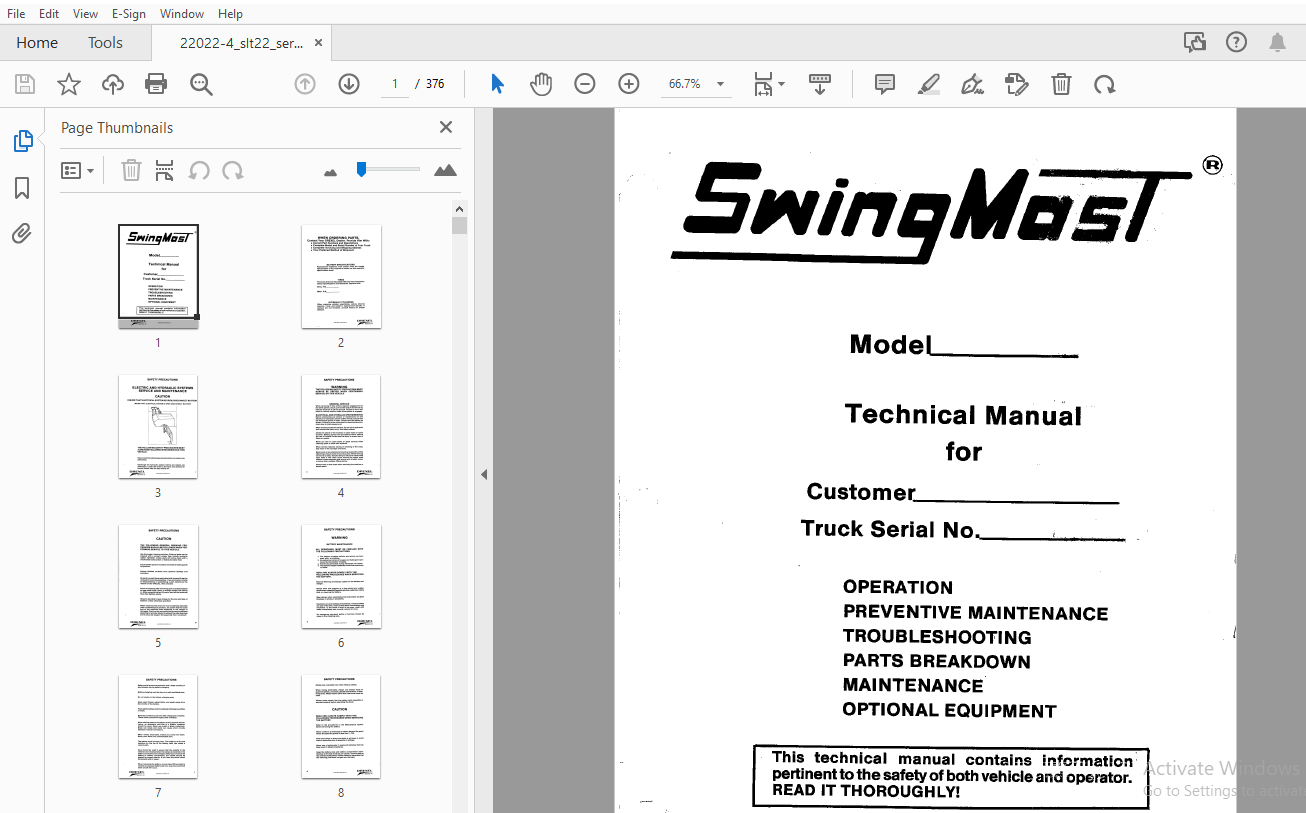Open the Window menu

pyautogui.click(x=182, y=14)
